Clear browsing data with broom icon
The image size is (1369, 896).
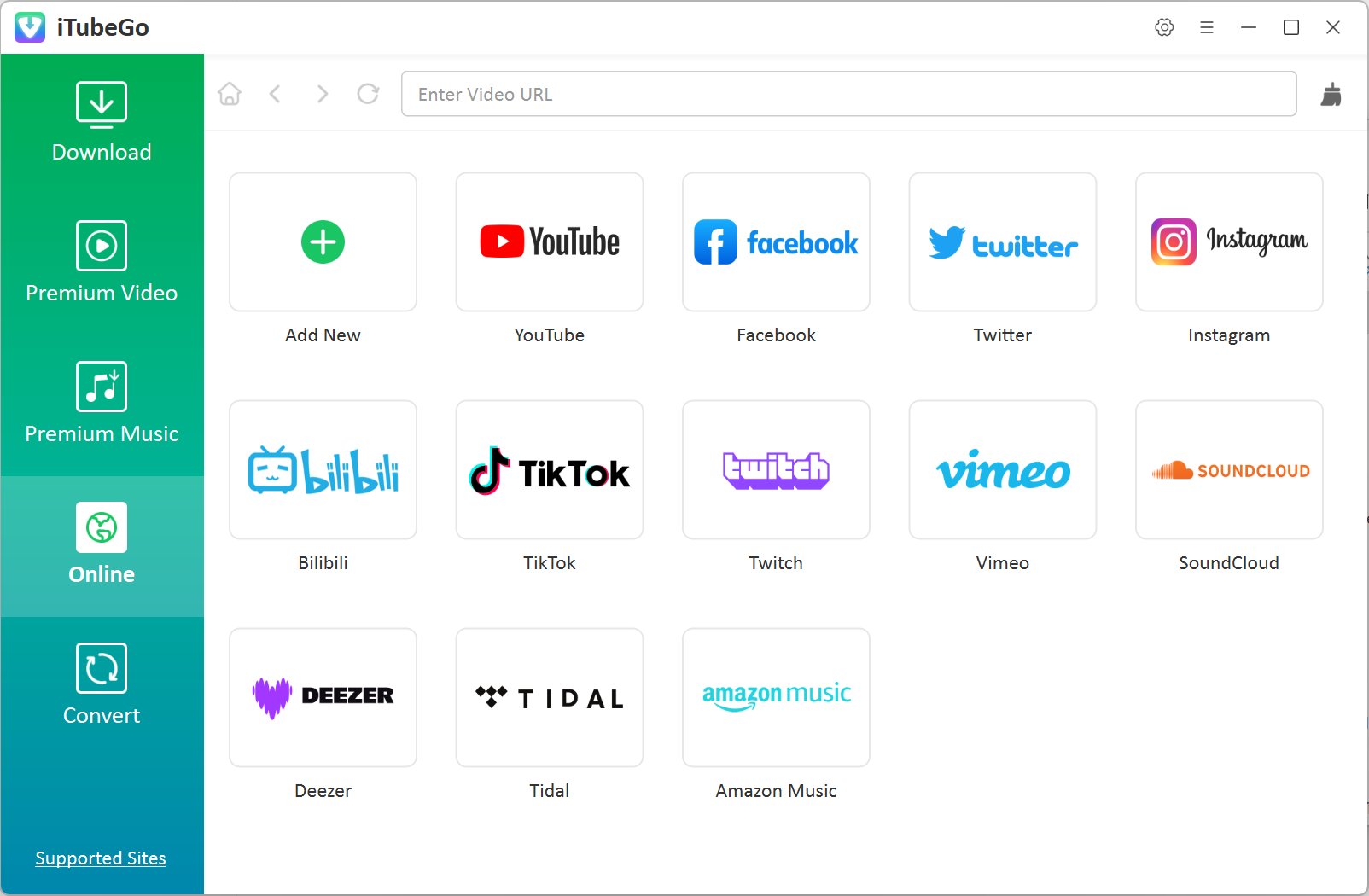[x=1331, y=94]
